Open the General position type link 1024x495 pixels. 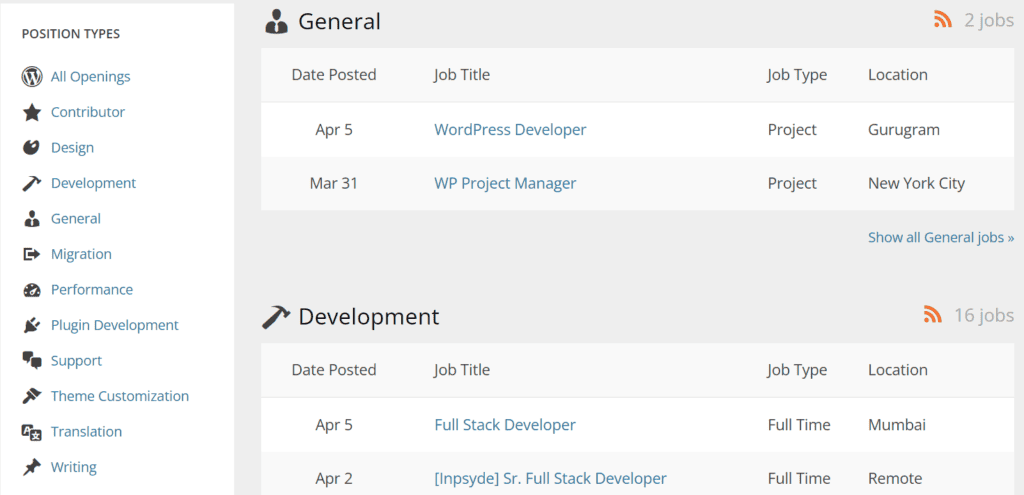point(76,219)
